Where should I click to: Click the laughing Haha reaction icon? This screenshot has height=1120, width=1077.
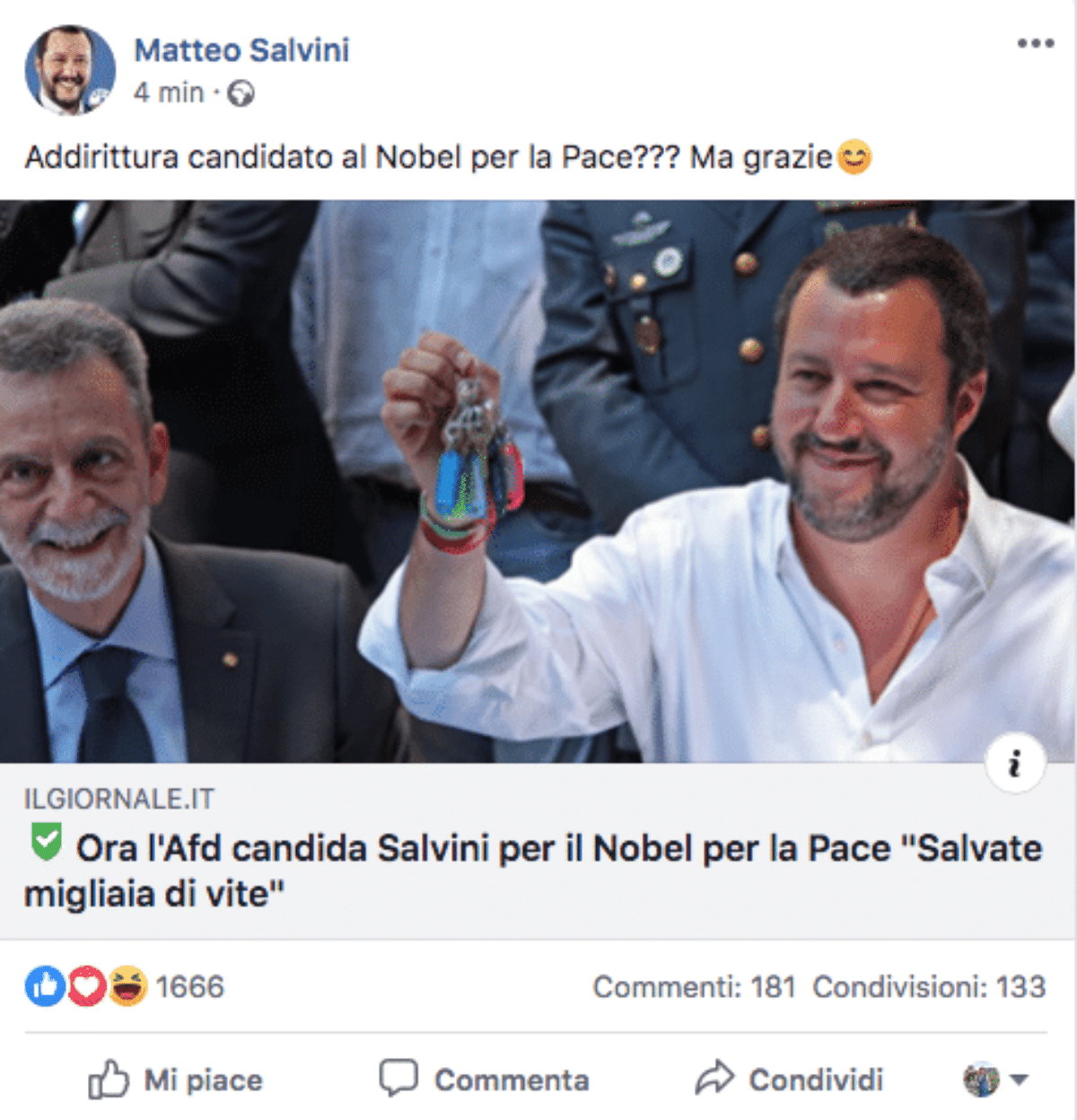[x=127, y=986]
